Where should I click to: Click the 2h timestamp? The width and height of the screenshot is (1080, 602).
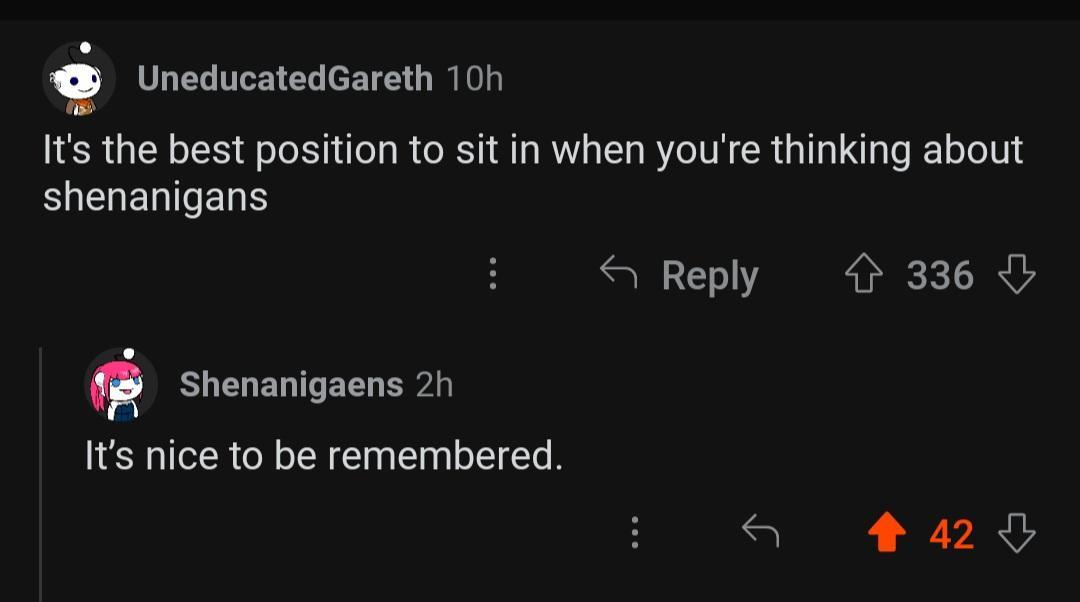tap(434, 385)
